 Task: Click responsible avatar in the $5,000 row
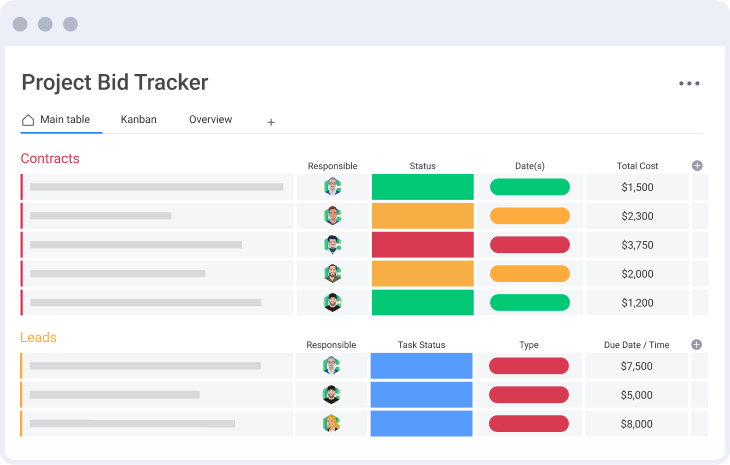[x=332, y=395]
